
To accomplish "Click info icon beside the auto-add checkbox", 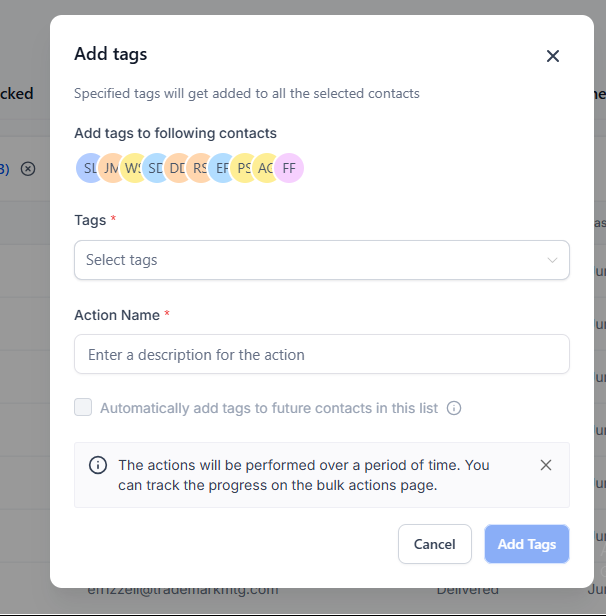I will (454, 408).
